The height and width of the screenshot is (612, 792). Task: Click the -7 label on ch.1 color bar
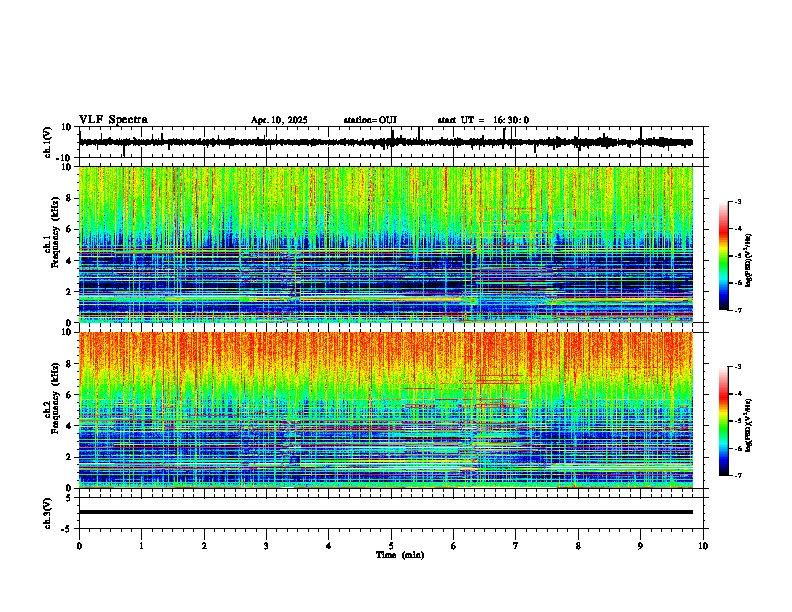738,310
